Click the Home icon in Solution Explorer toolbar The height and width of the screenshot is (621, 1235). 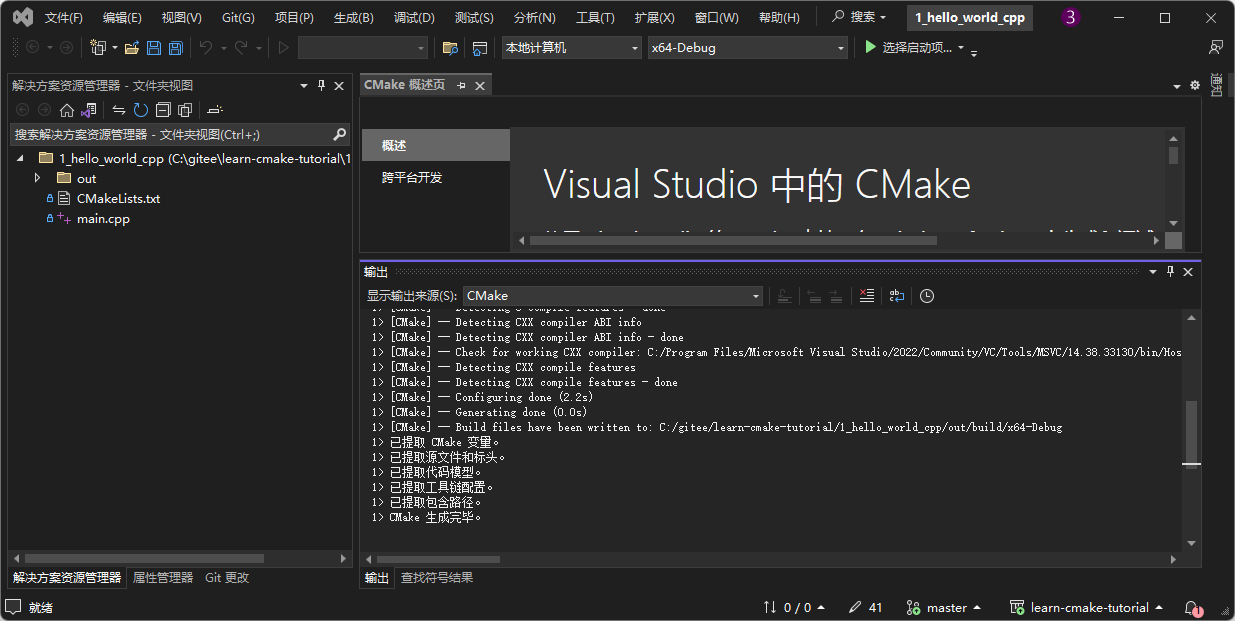click(x=67, y=109)
